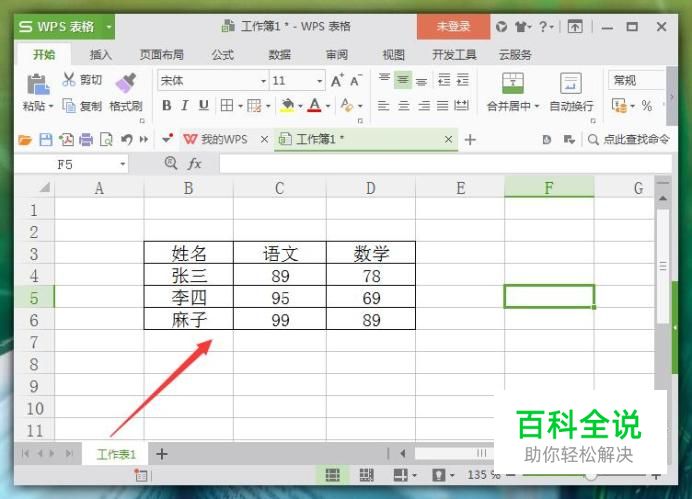The height and width of the screenshot is (499, 692).
Task: Click justify alignment icon
Action: point(442,106)
